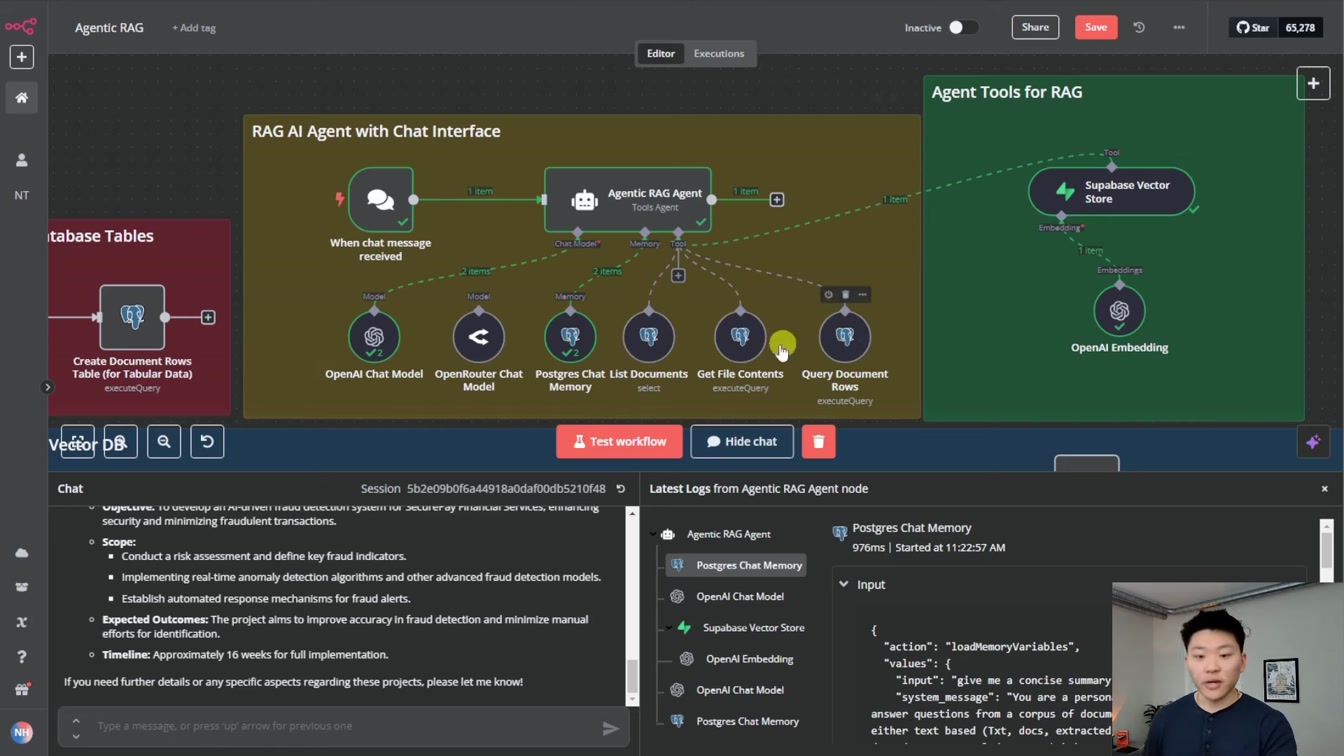The image size is (1344, 756).
Task: Reset the chat session with refresh icon
Action: 620,489
